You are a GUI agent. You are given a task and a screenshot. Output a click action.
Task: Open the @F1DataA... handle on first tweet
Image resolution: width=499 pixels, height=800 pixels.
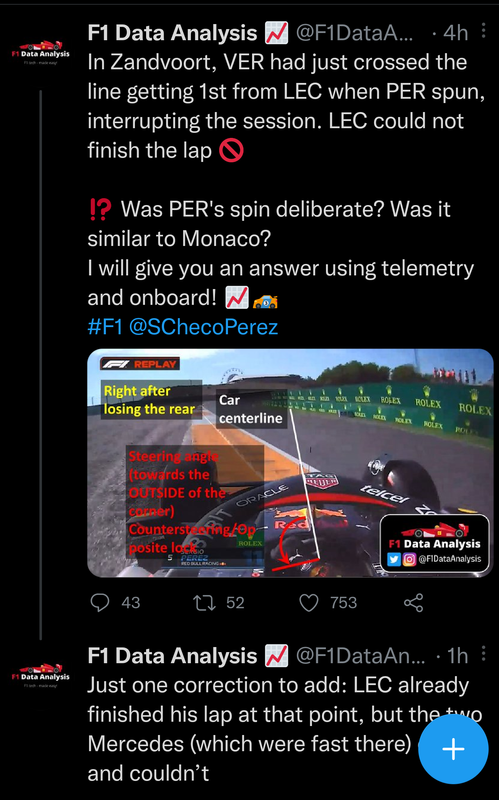tap(355, 33)
